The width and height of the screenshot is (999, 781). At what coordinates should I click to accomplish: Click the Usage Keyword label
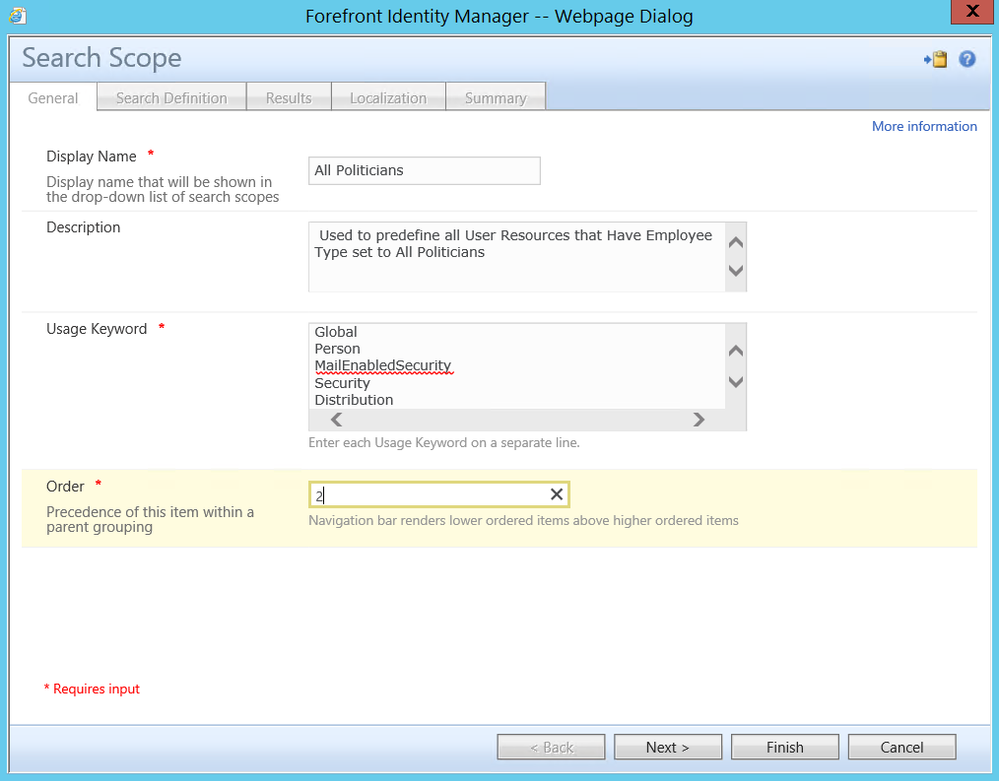(x=97, y=329)
